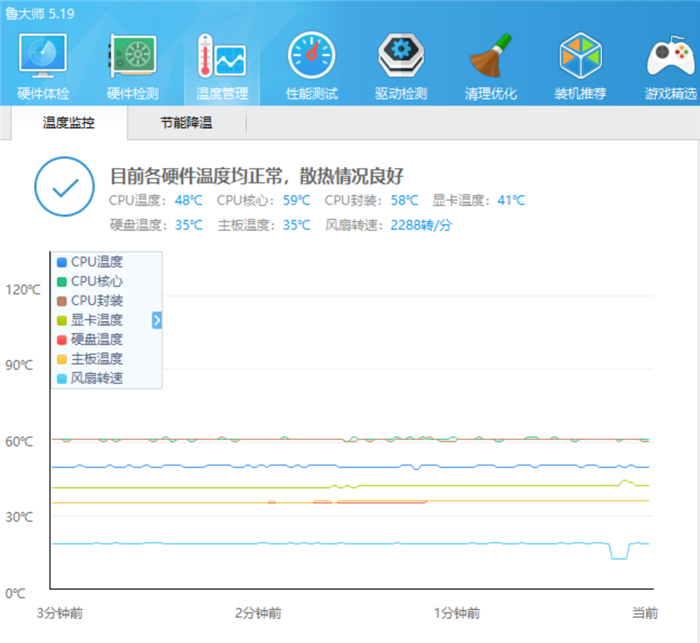Select the 温度管理 thermometer icon

click(221, 57)
